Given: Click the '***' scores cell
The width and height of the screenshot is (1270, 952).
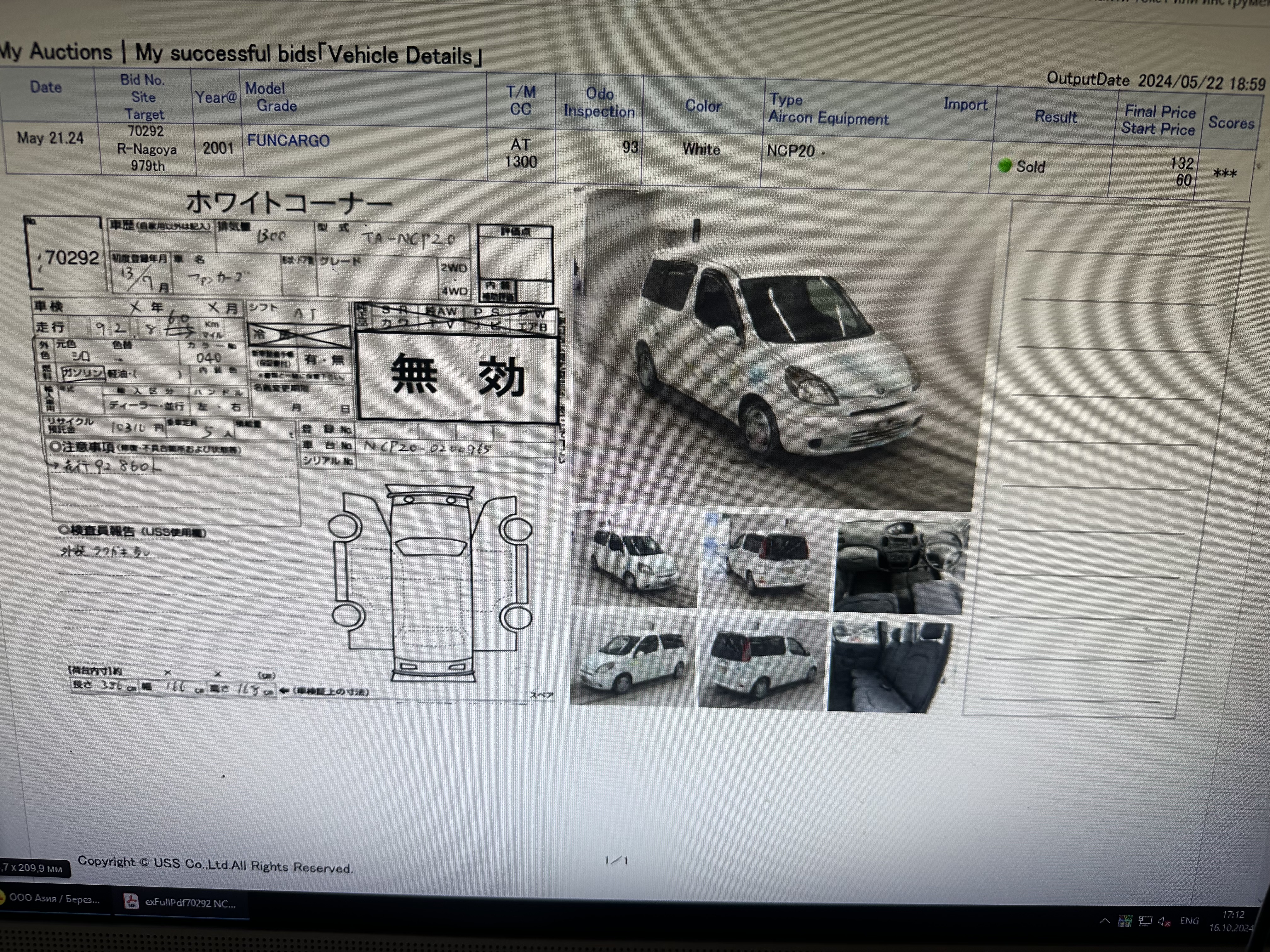Looking at the screenshot, I should 1225,173.
